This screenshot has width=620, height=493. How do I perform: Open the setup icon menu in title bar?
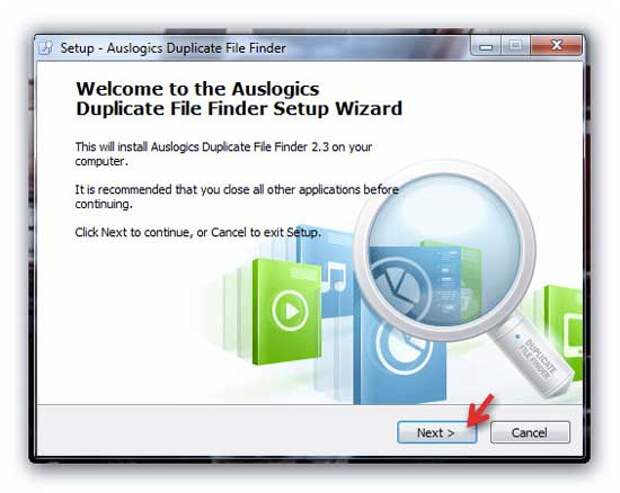(x=46, y=48)
